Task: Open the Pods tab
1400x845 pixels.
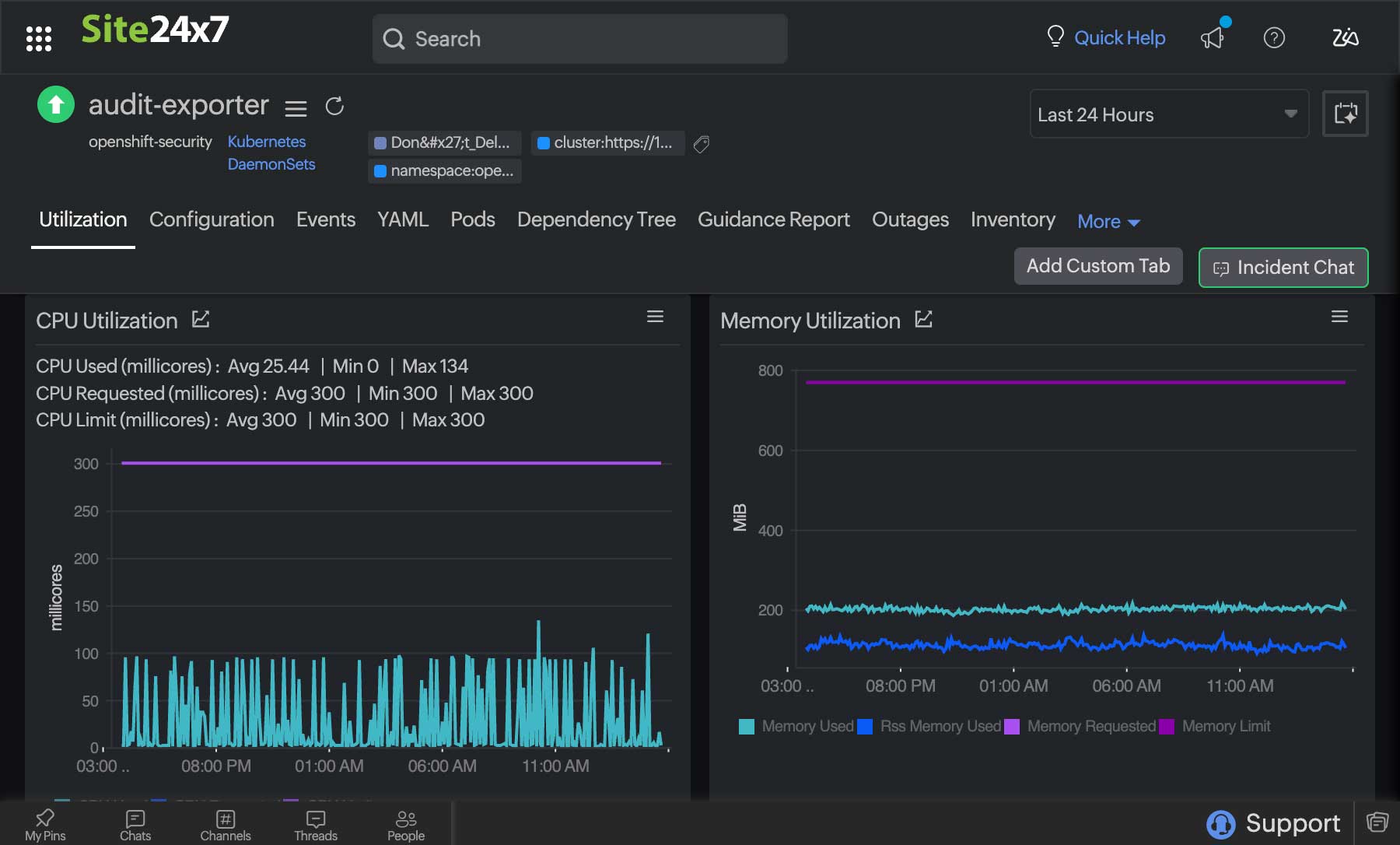Action: (x=472, y=219)
